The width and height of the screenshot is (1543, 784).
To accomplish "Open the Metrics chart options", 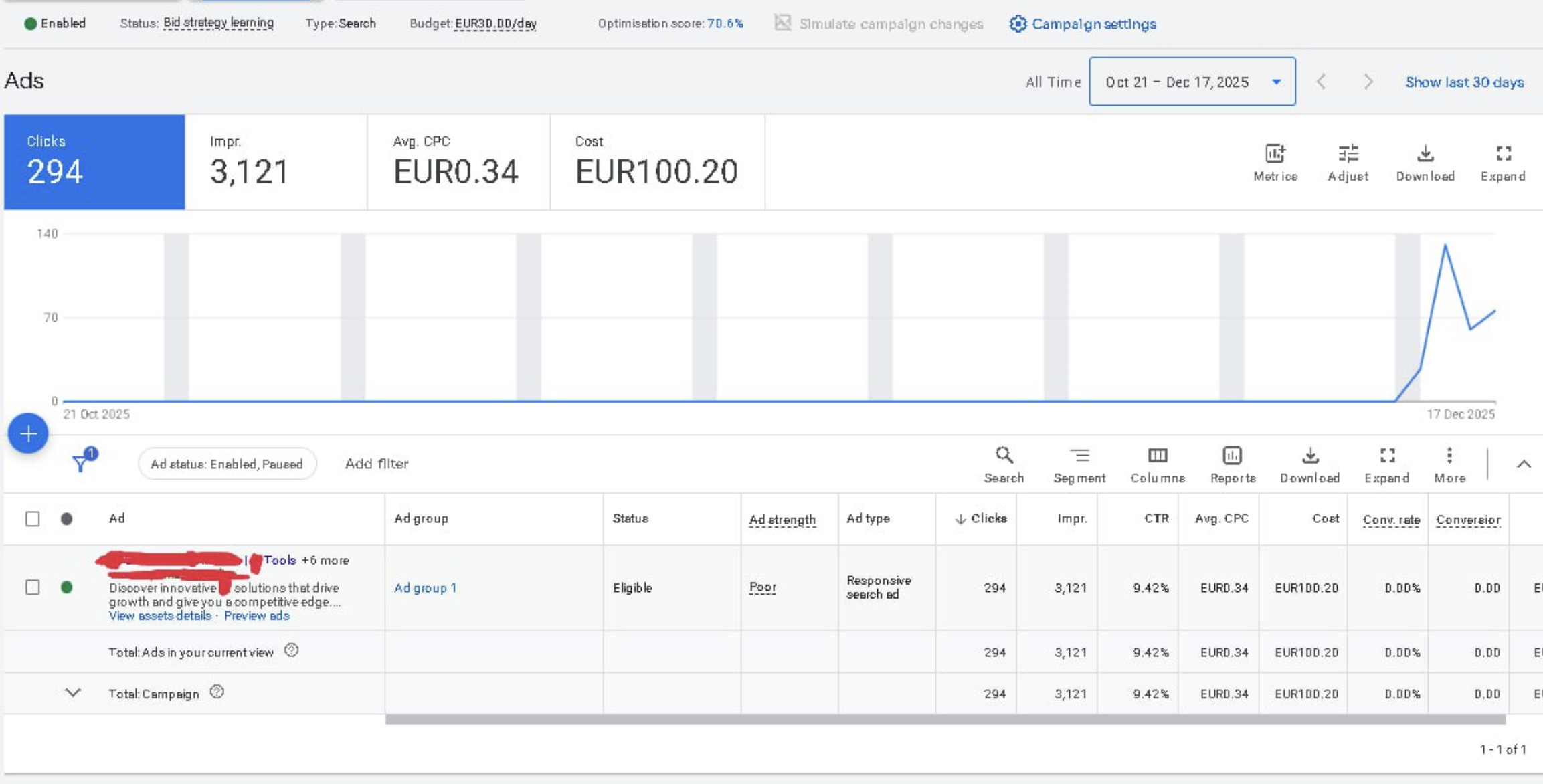I will [1275, 162].
